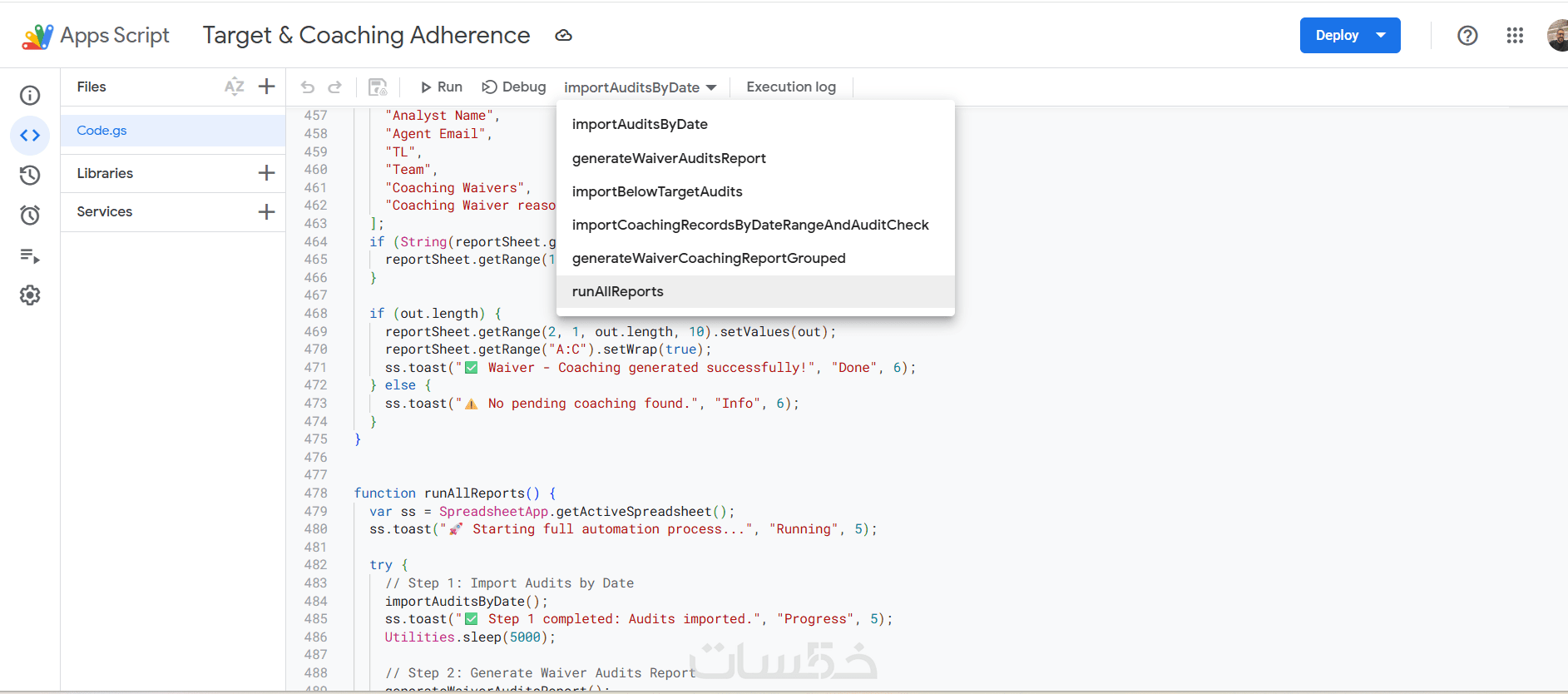Add a new file with plus icon
The height and width of the screenshot is (694, 1568).
tap(266, 87)
